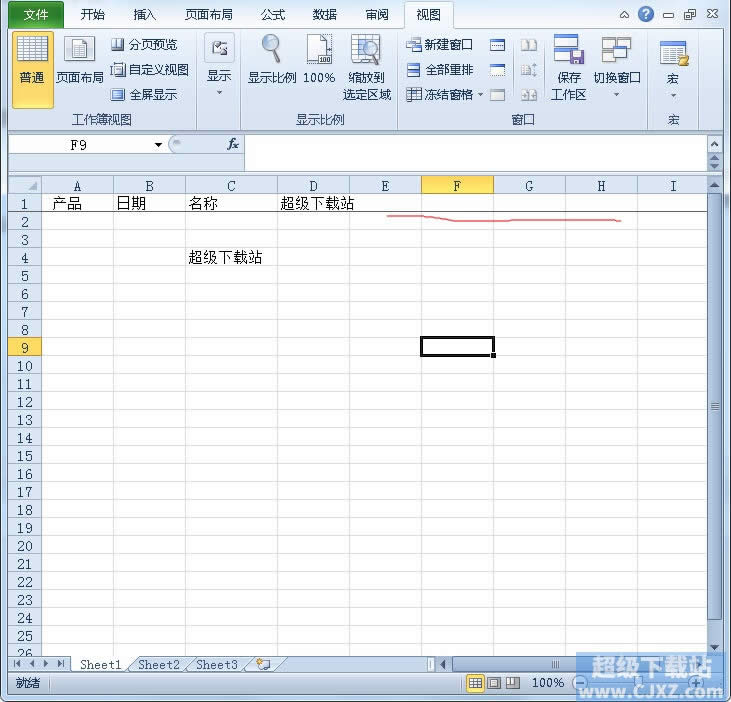Select cell C1 containing 名称
The image size is (731, 702).
(x=231, y=203)
